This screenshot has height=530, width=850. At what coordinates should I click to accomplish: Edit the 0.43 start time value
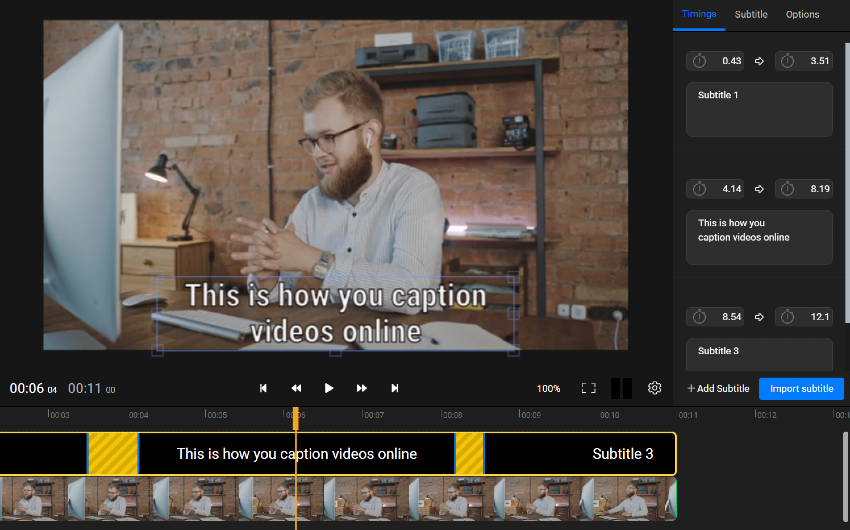pyautogui.click(x=731, y=61)
